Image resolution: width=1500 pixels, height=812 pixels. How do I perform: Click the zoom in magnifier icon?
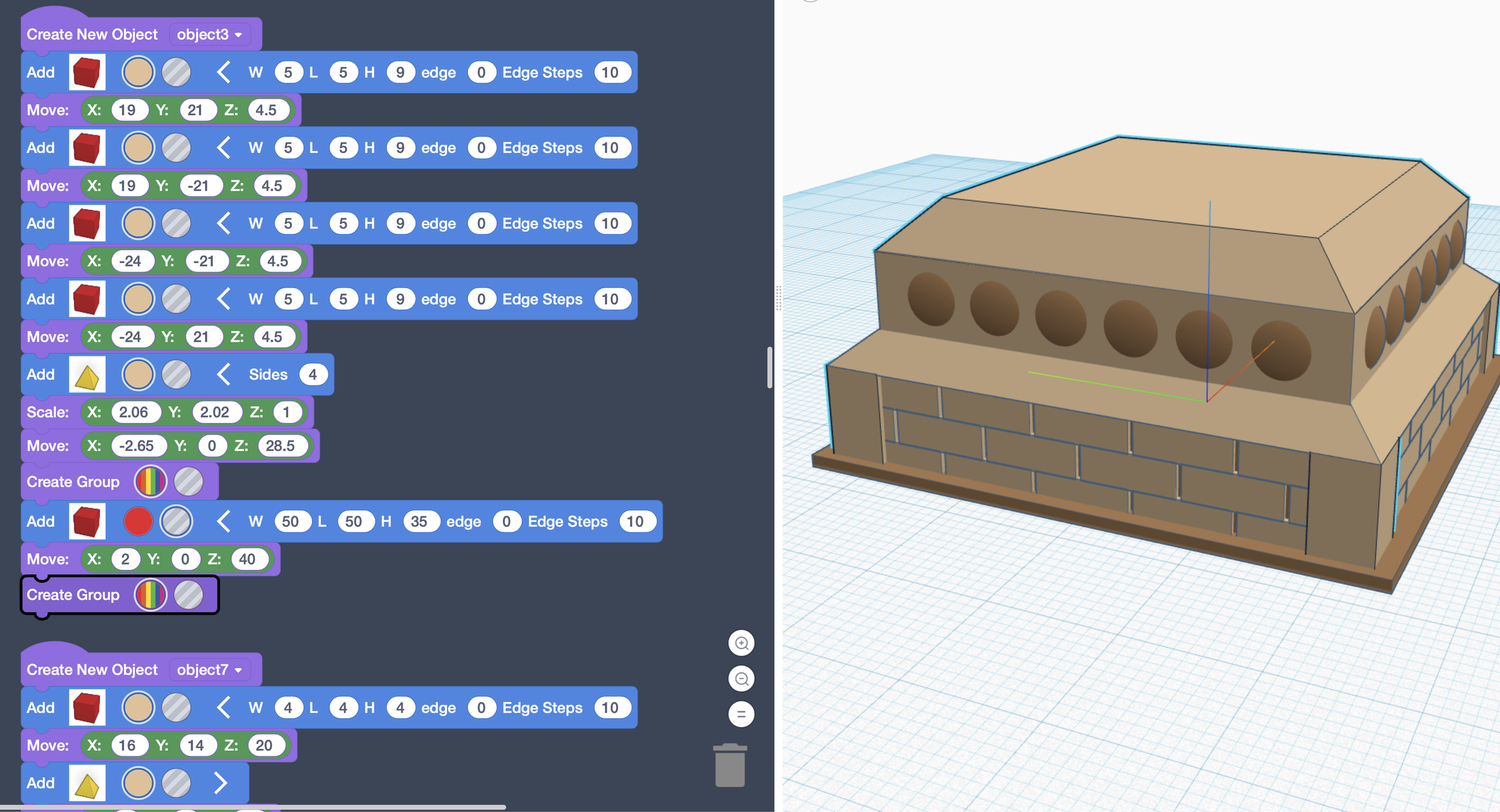point(741,643)
